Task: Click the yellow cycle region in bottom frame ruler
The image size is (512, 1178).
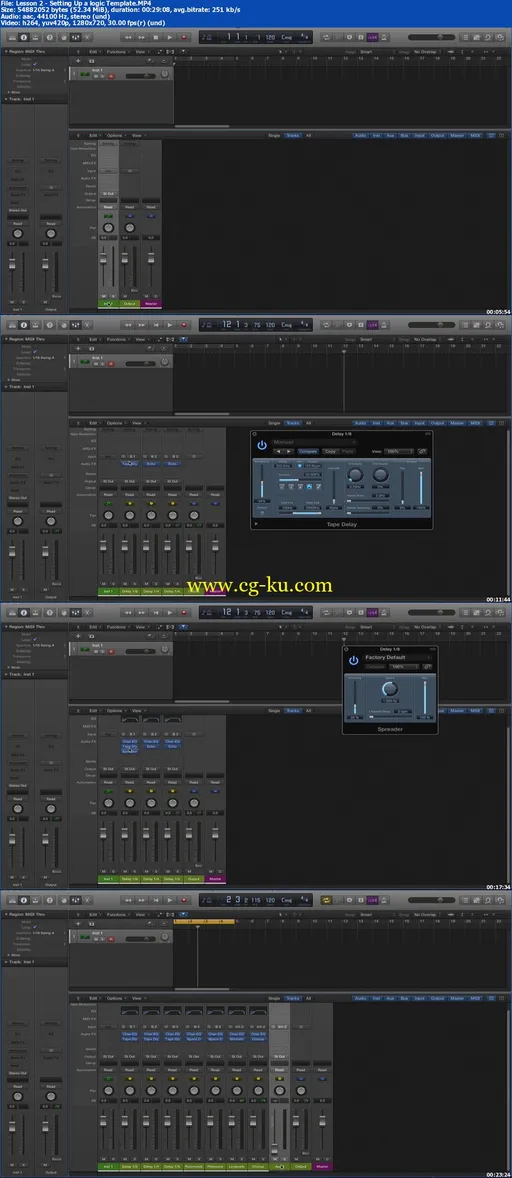Action: [204, 920]
